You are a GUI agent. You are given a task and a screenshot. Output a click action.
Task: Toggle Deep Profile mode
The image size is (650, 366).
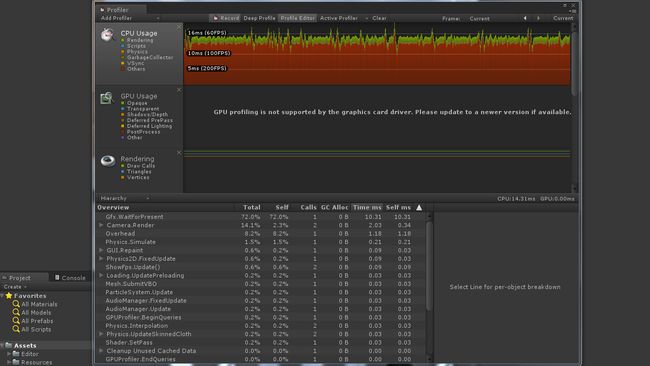point(259,18)
